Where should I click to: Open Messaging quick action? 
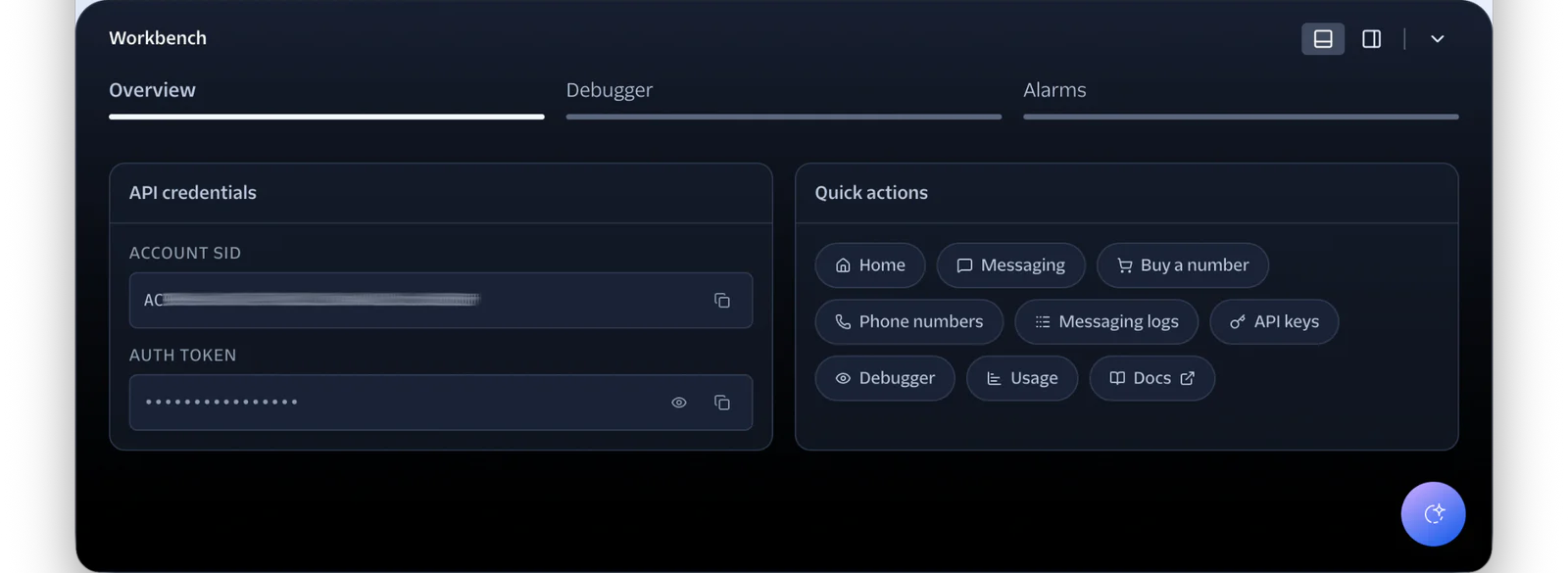1010,265
